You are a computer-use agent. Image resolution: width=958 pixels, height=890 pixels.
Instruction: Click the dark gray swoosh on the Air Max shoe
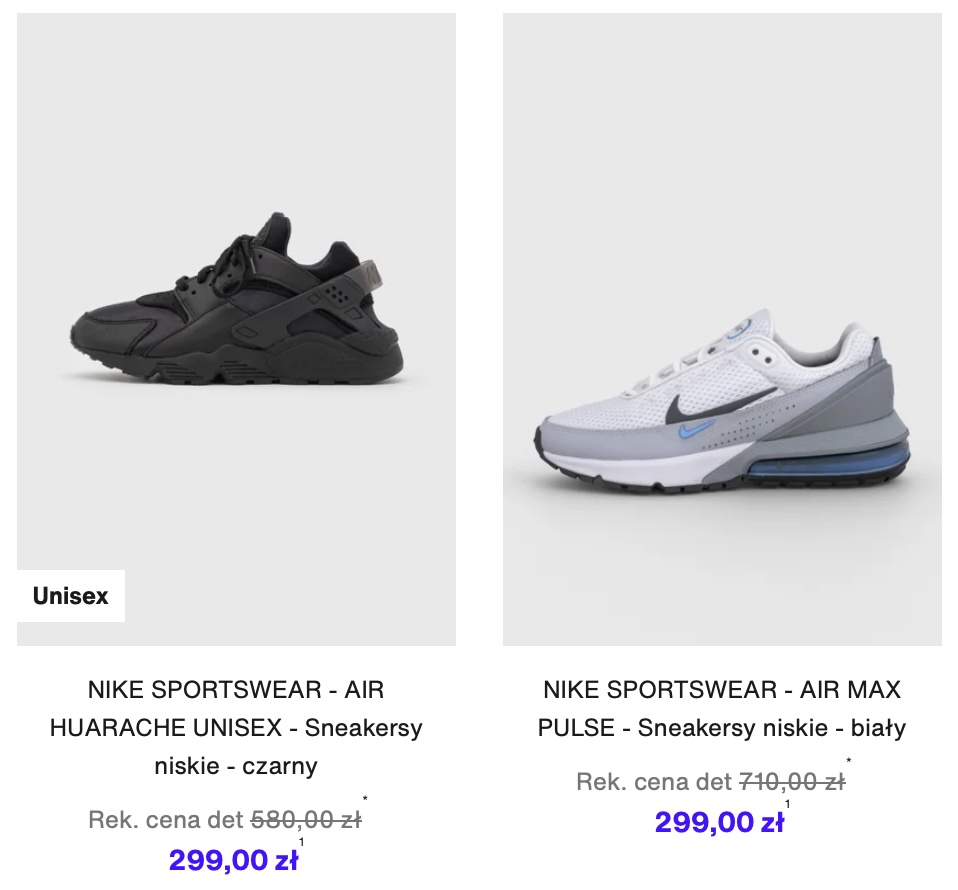click(x=722, y=404)
